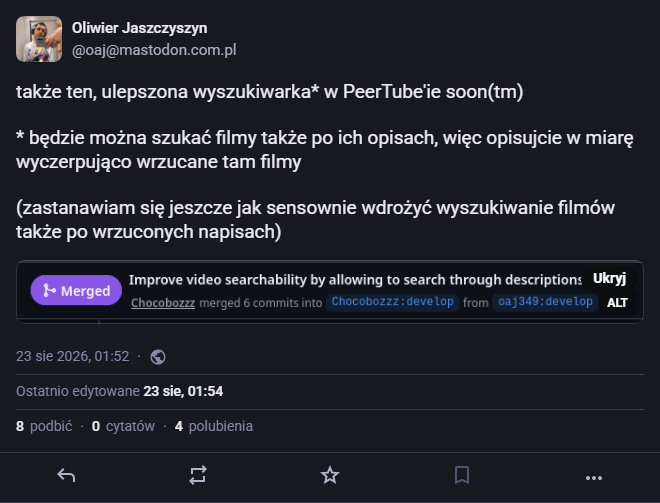Boost this post with the repeat icon

click(x=198, y=475)
